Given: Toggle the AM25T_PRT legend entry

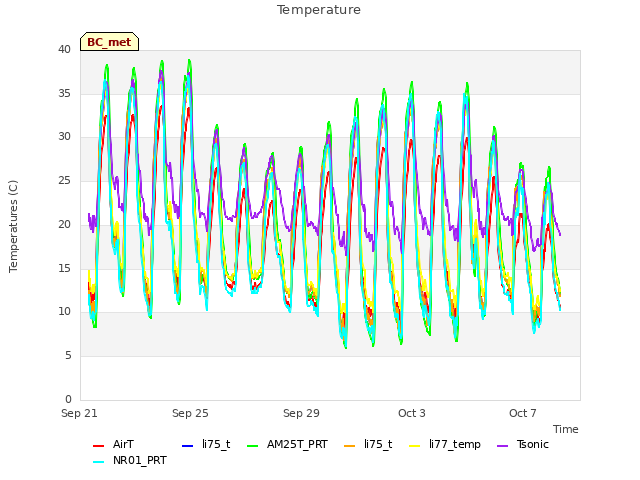Looking at the screenshot, I should coord(287,444).
